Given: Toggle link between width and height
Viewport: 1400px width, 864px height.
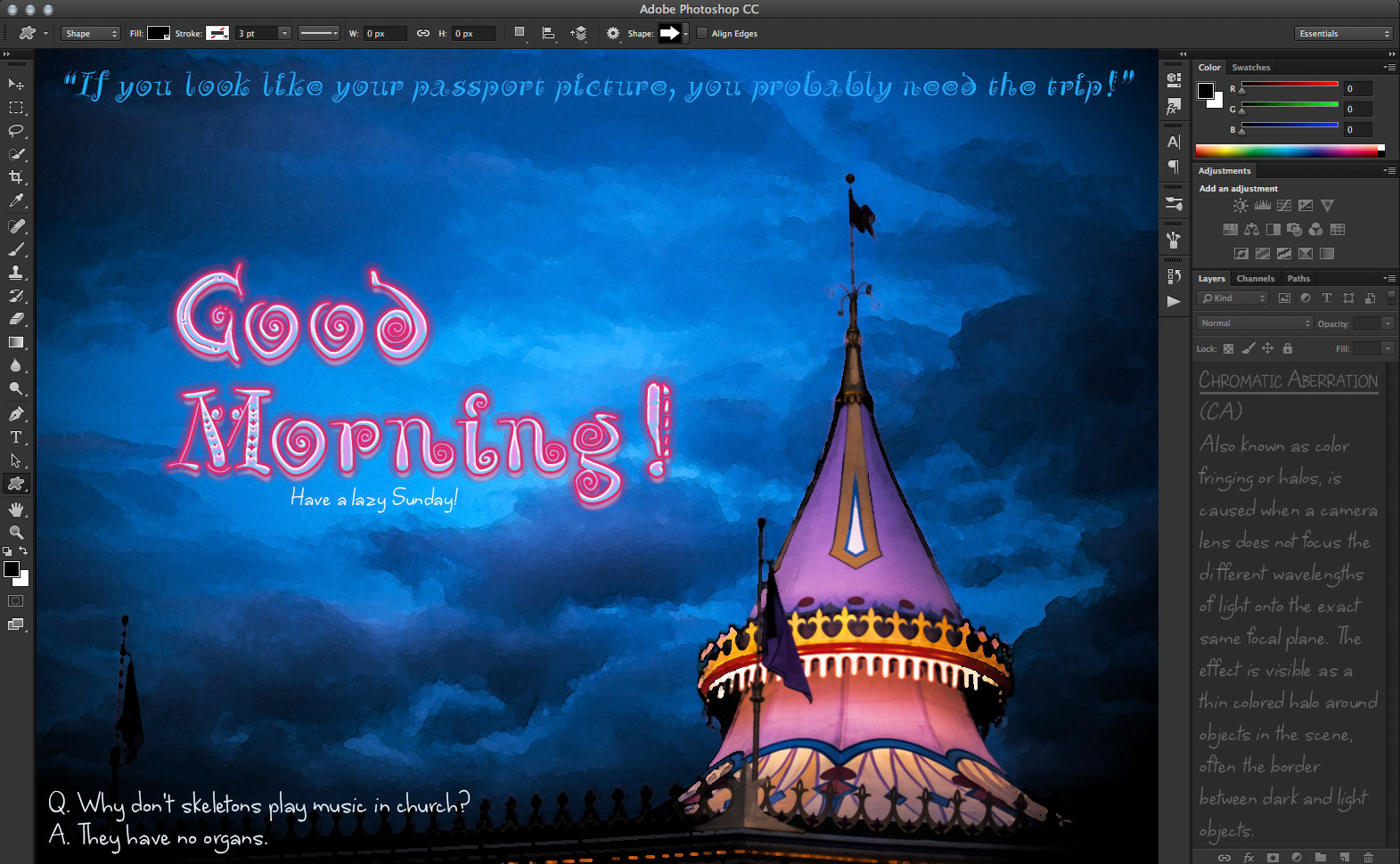Looking at the screenshot, I should [423, 34].
